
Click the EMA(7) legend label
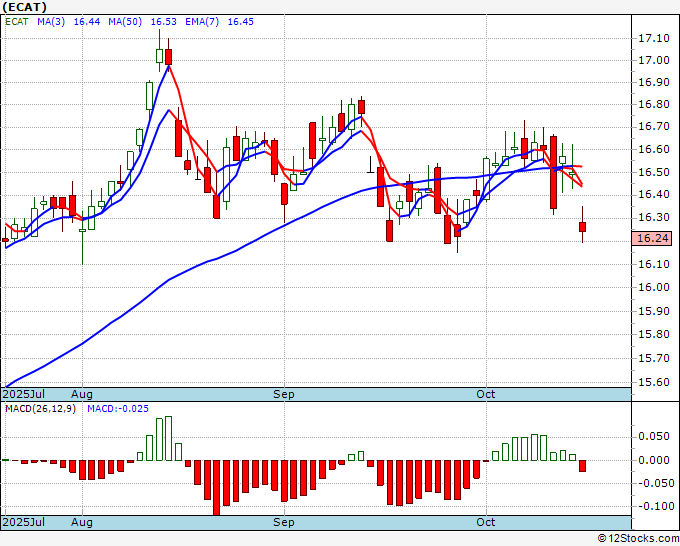(x=202, y=22)
